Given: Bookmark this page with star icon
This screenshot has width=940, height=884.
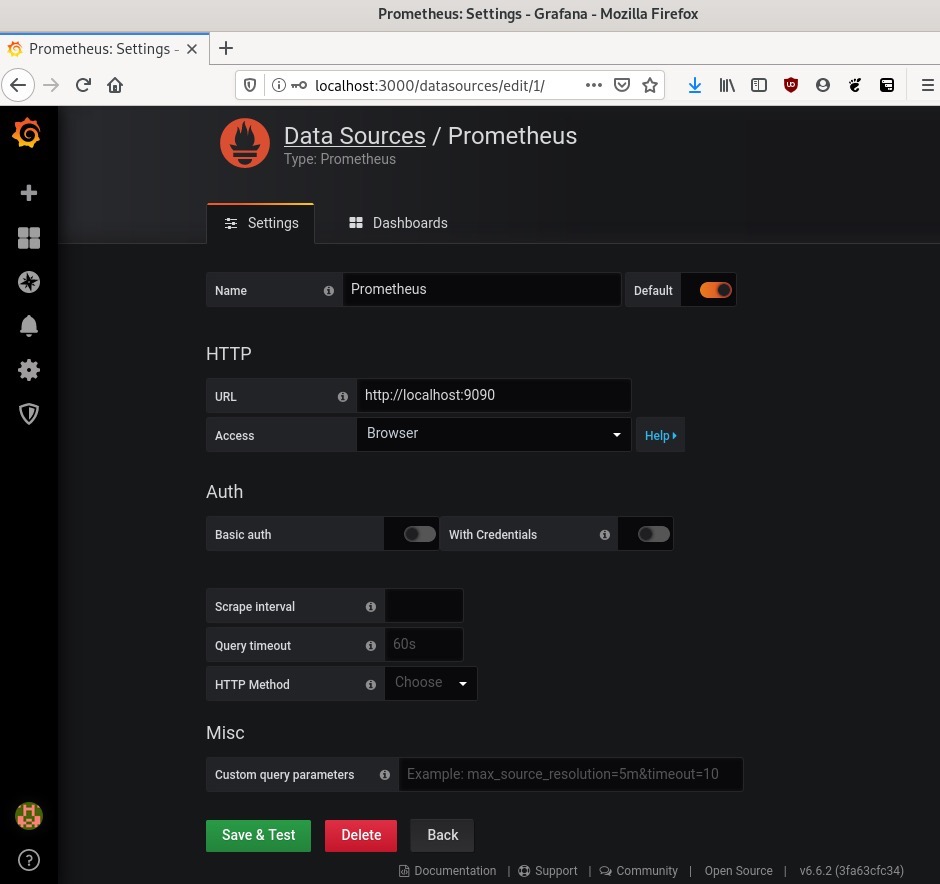Looking at the screenshot, I should coord(650,85).
